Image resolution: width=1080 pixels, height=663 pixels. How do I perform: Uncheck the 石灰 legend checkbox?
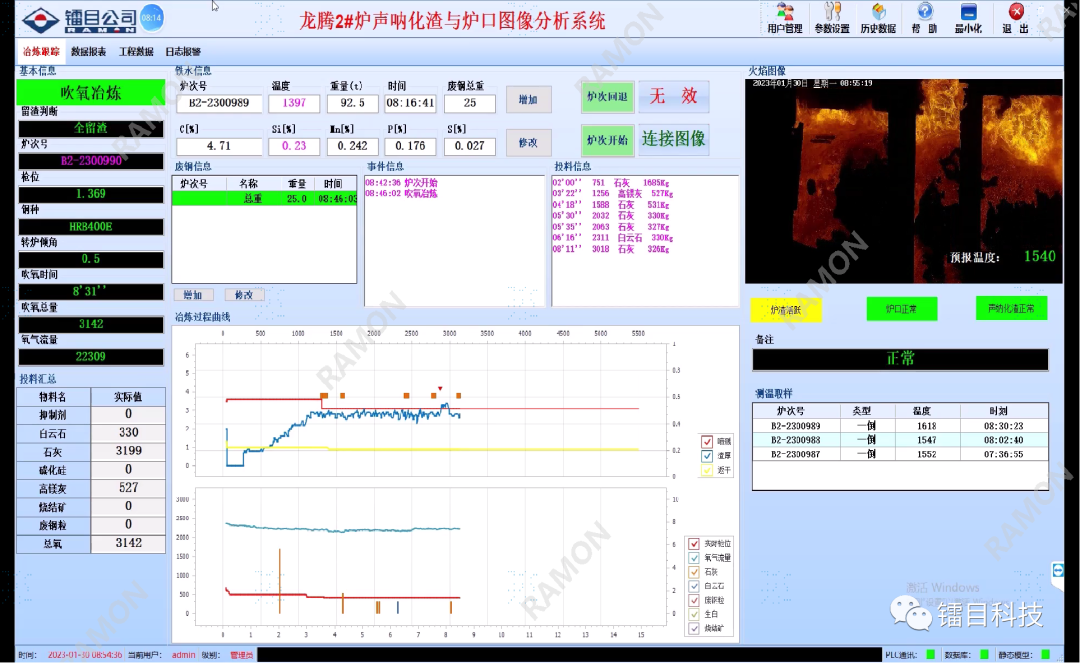coord(694,572)
